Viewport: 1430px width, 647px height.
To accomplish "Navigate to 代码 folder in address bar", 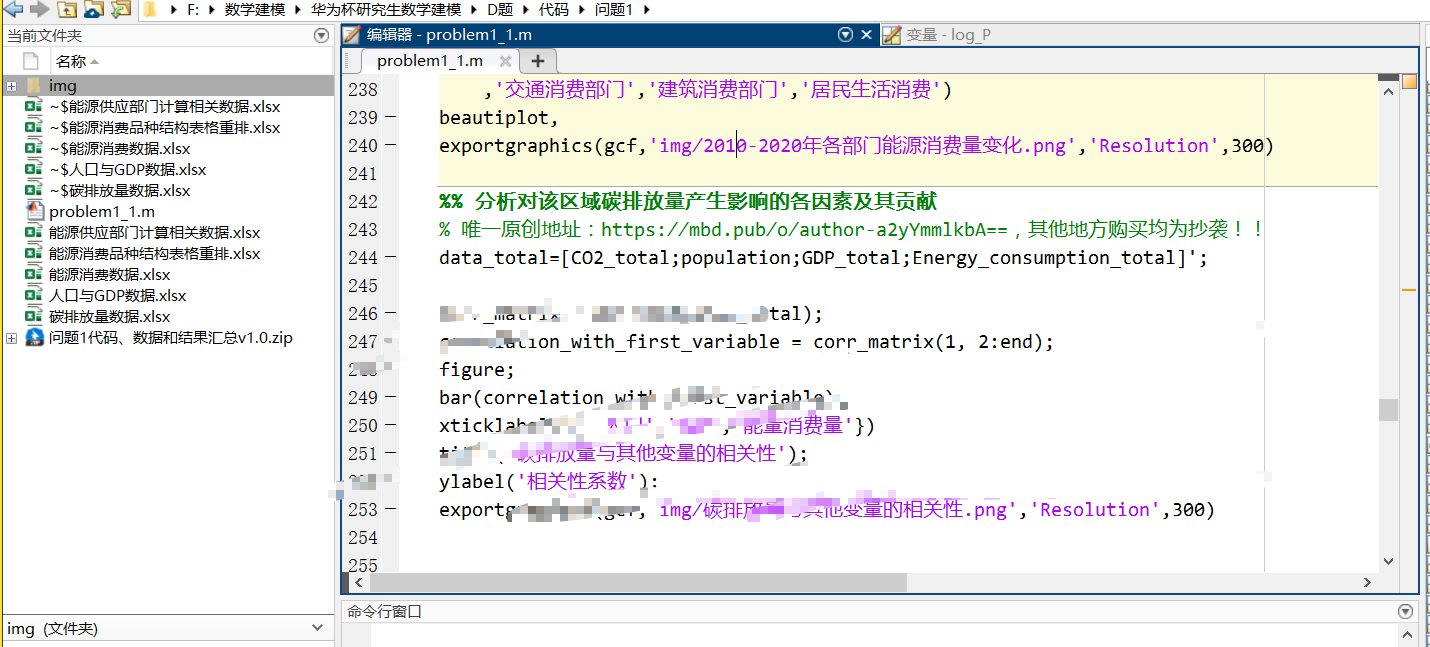I will pos(554,9).
